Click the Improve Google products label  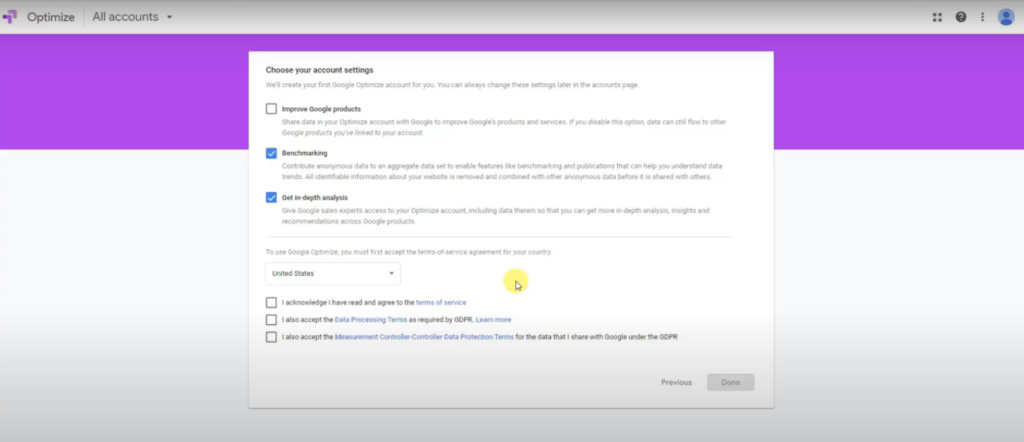(x=321, y=109)
